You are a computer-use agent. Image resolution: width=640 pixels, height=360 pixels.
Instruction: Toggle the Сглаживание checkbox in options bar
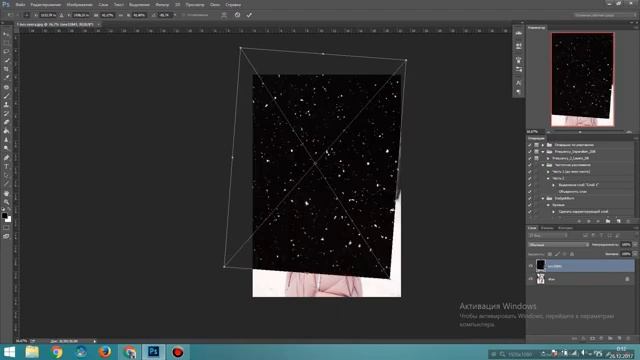click(x=184, y=15)
